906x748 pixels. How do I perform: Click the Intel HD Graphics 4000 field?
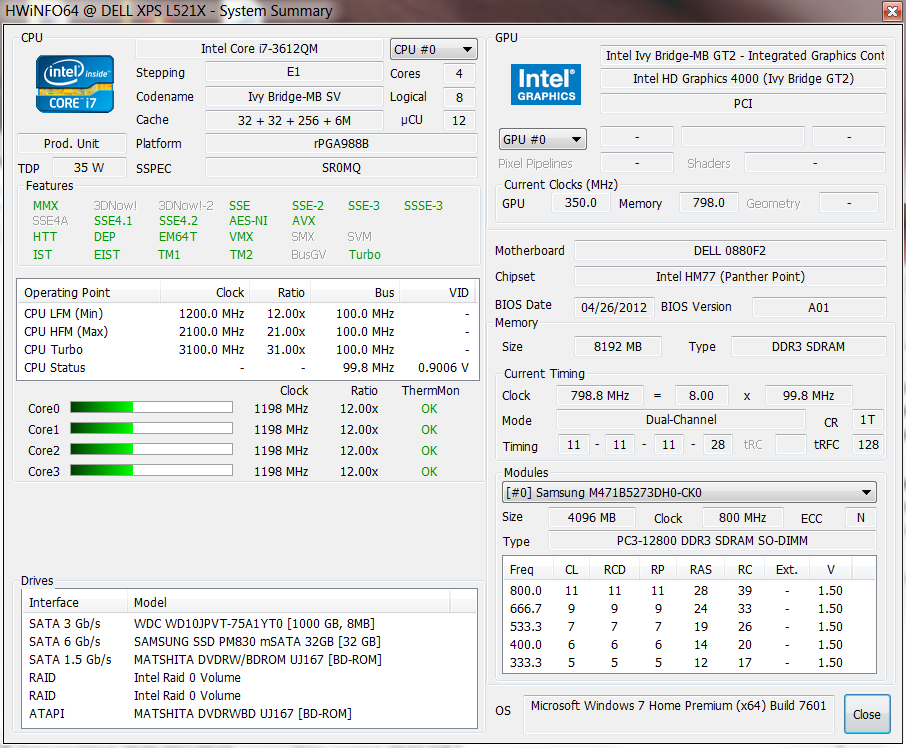coord(743,79)
